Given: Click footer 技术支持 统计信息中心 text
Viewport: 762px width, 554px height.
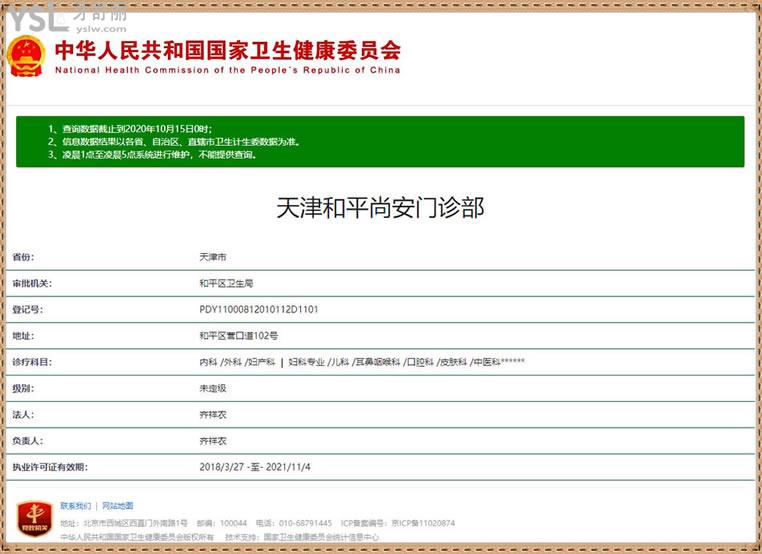Looking at the screenshot, I should point(302,537).
